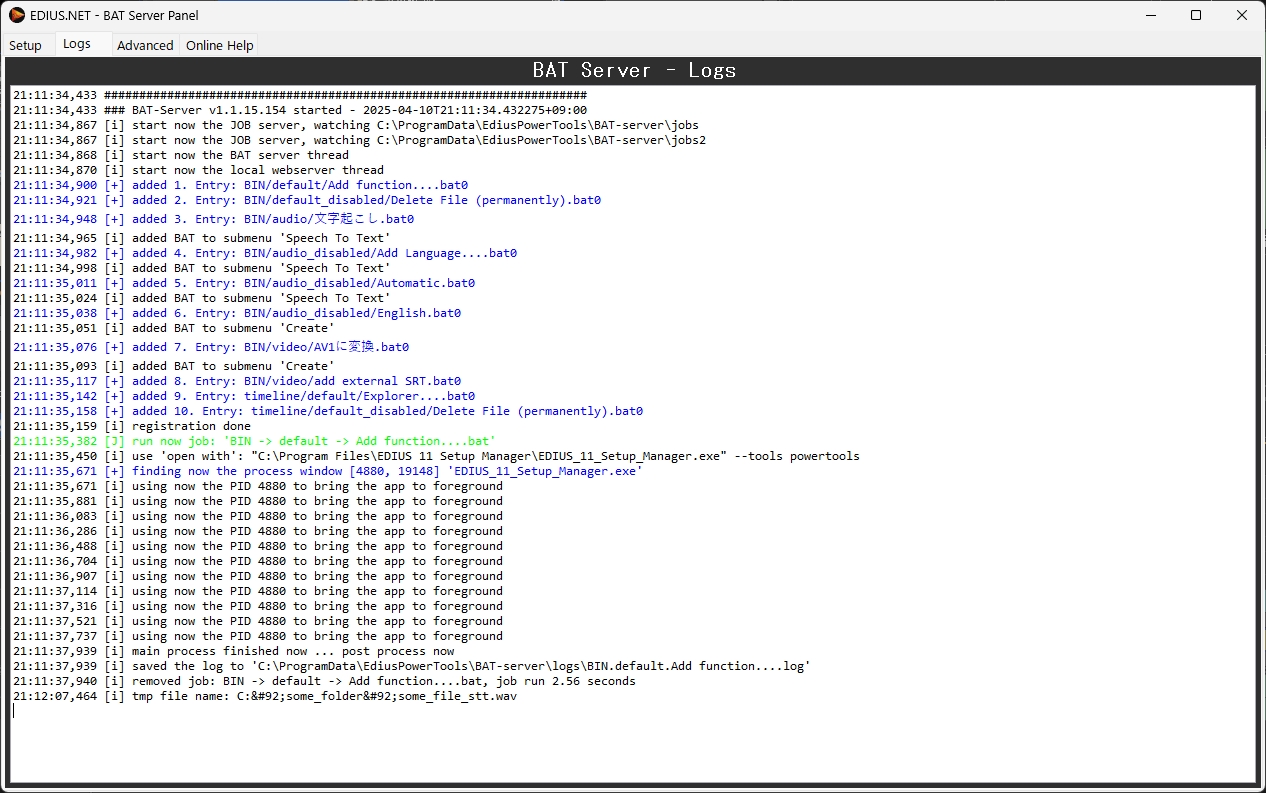Click 'added 6. Entry' English.bat0 line
The image size is (1266, 793).
click(237, 313)
